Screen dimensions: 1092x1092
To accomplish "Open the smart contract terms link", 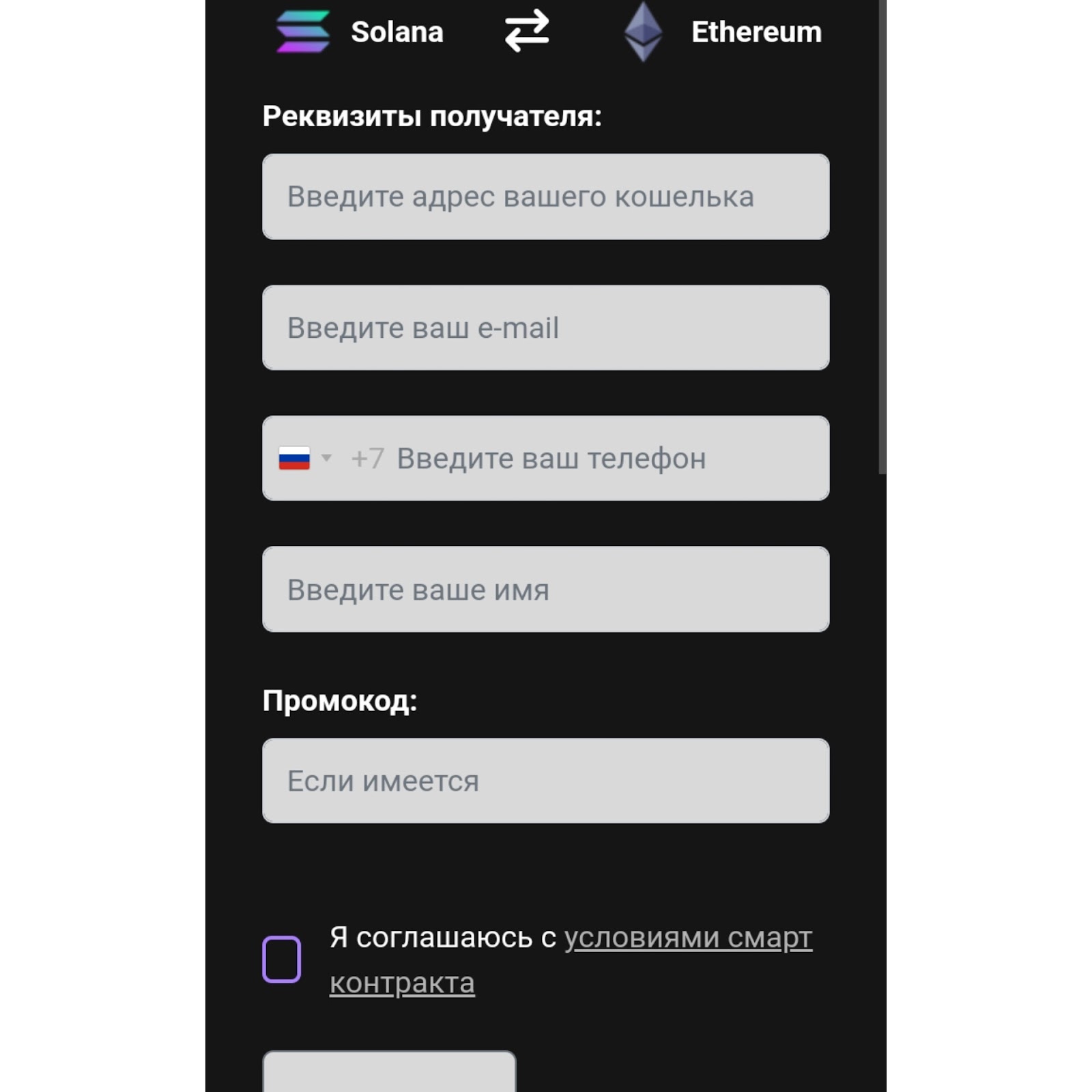I will (687, 938).
